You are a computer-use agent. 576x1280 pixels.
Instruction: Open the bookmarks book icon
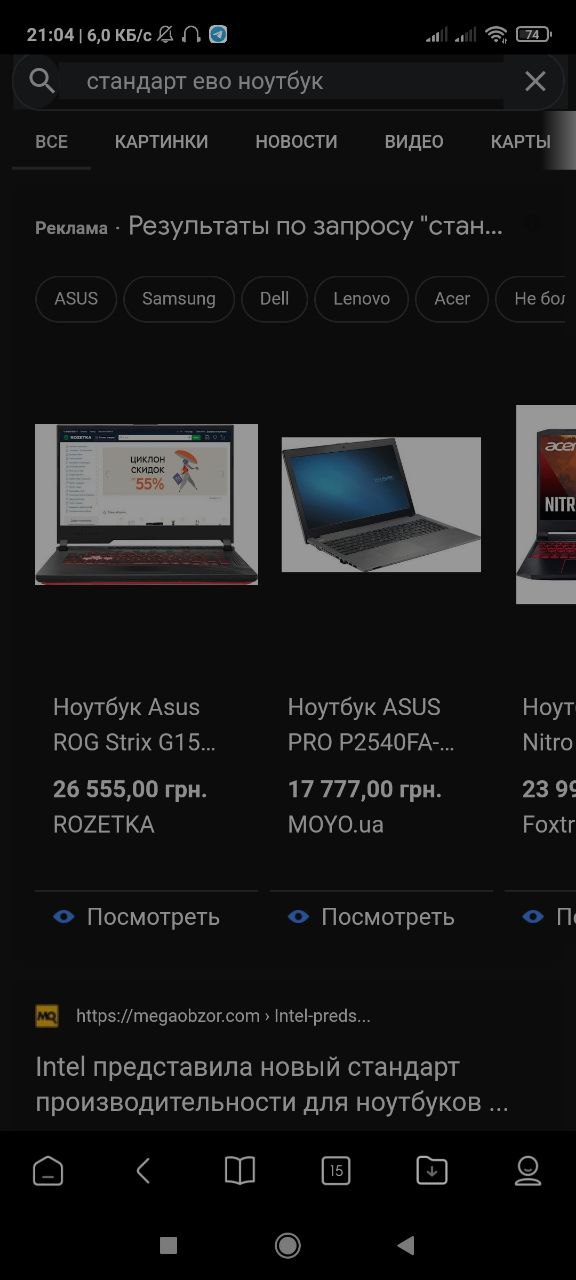240,1170
